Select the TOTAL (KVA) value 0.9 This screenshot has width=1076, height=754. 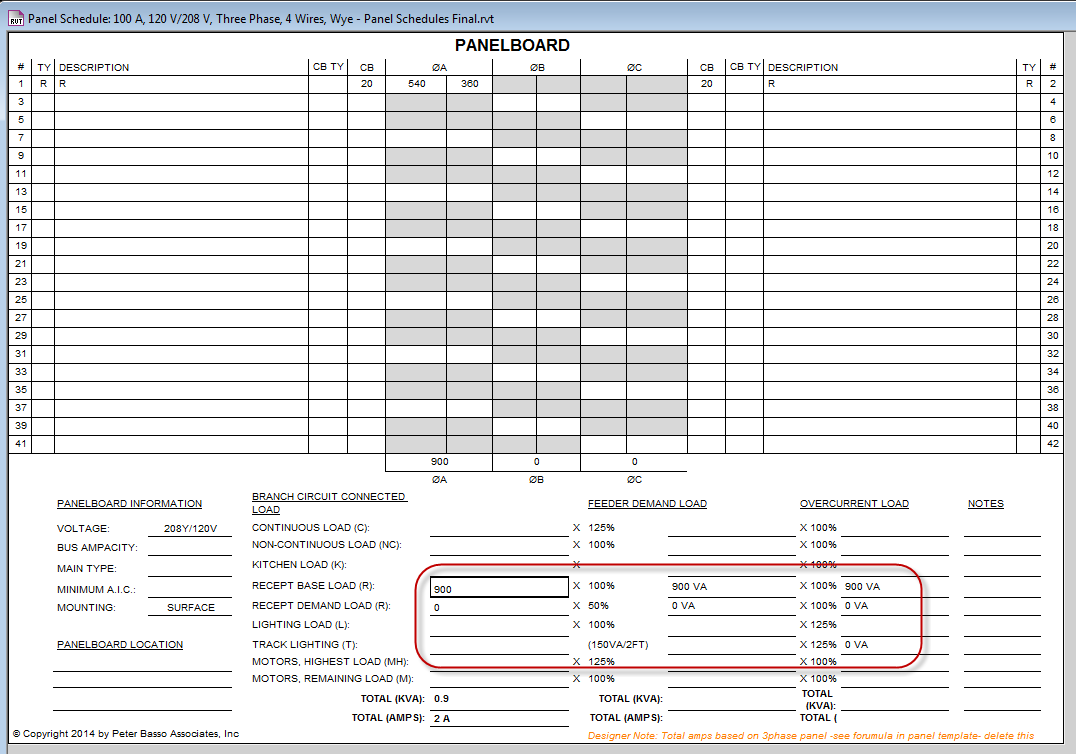tap(499, 699)
